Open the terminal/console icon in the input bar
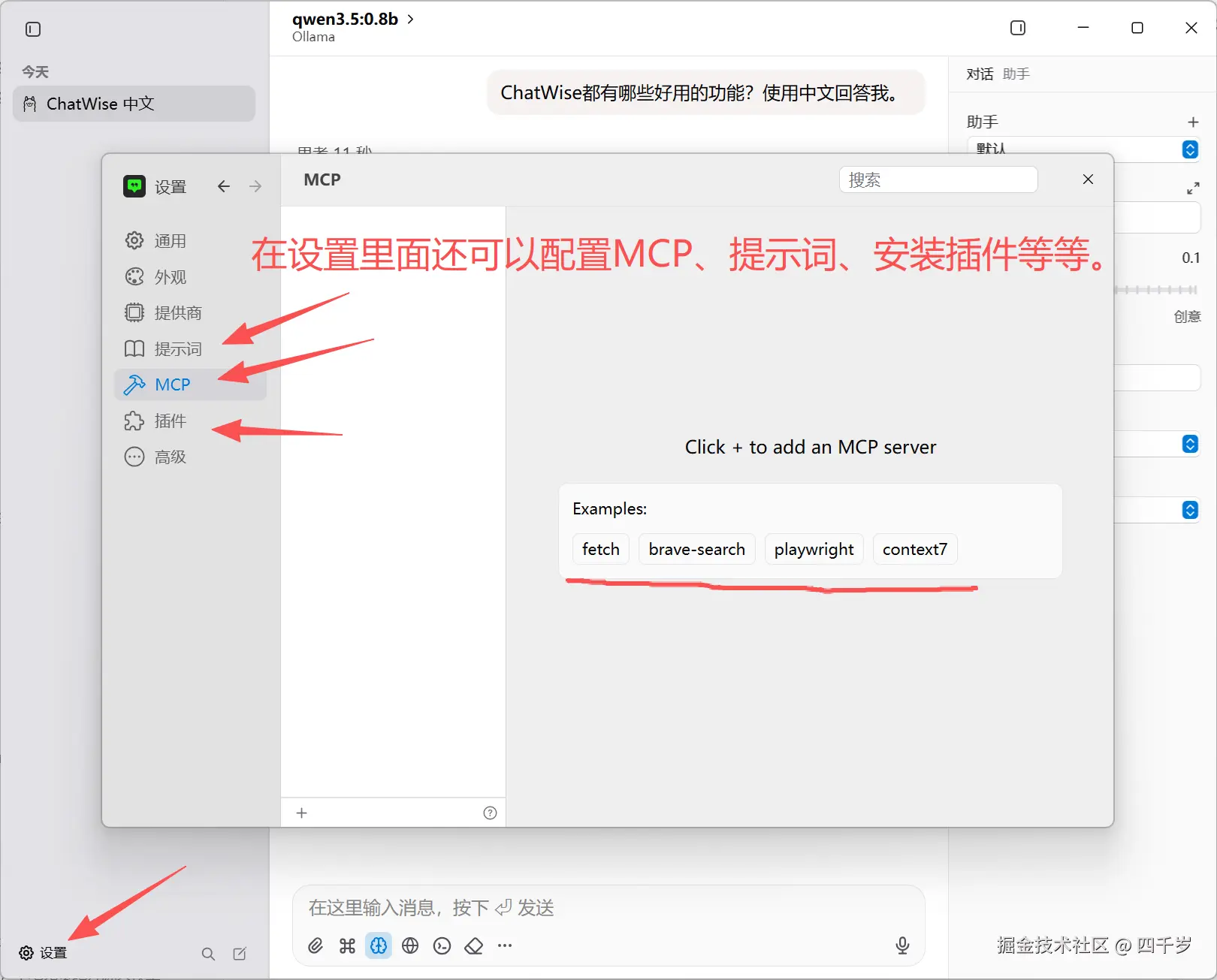1217x980 pixels. click(442, 945)
